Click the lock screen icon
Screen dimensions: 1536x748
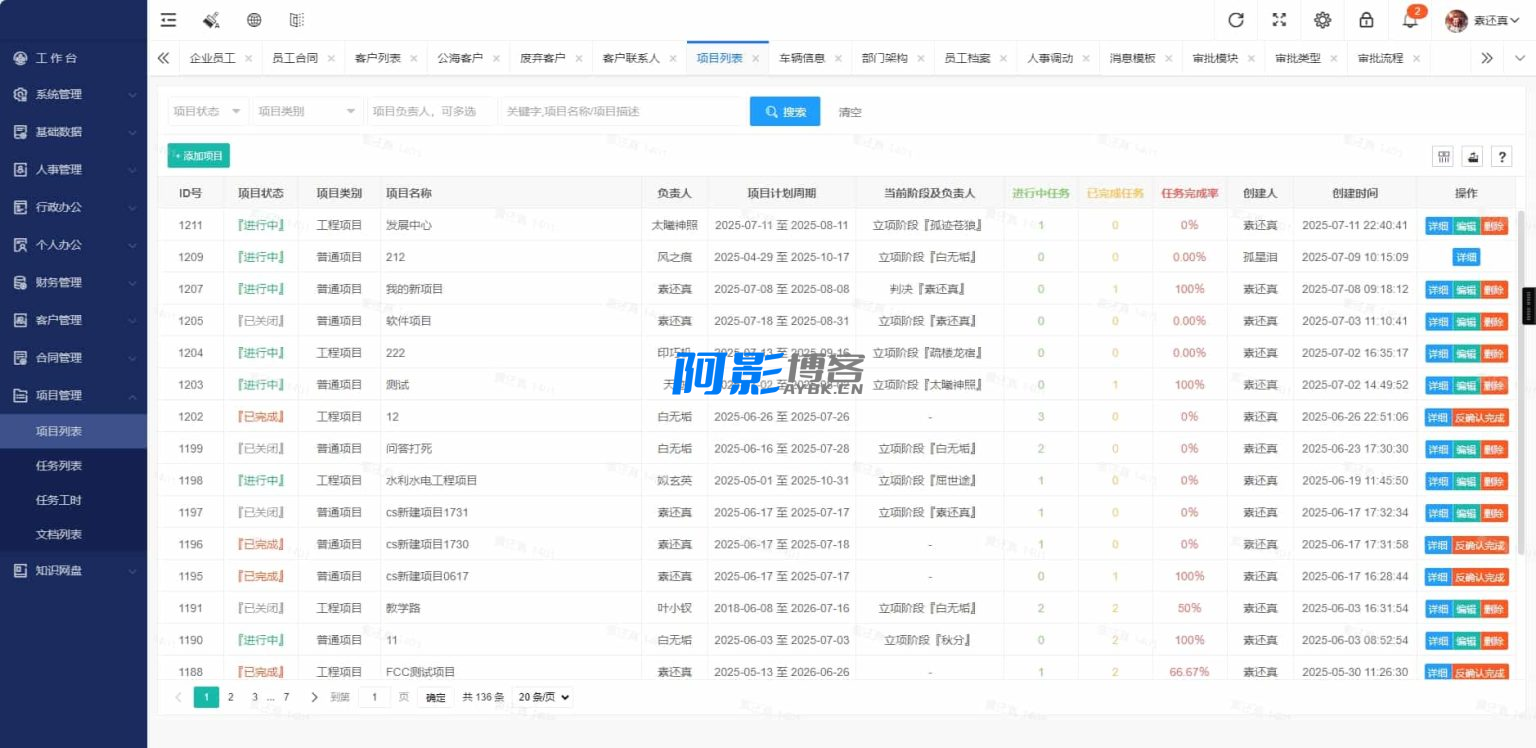[x=1366, y=20]
